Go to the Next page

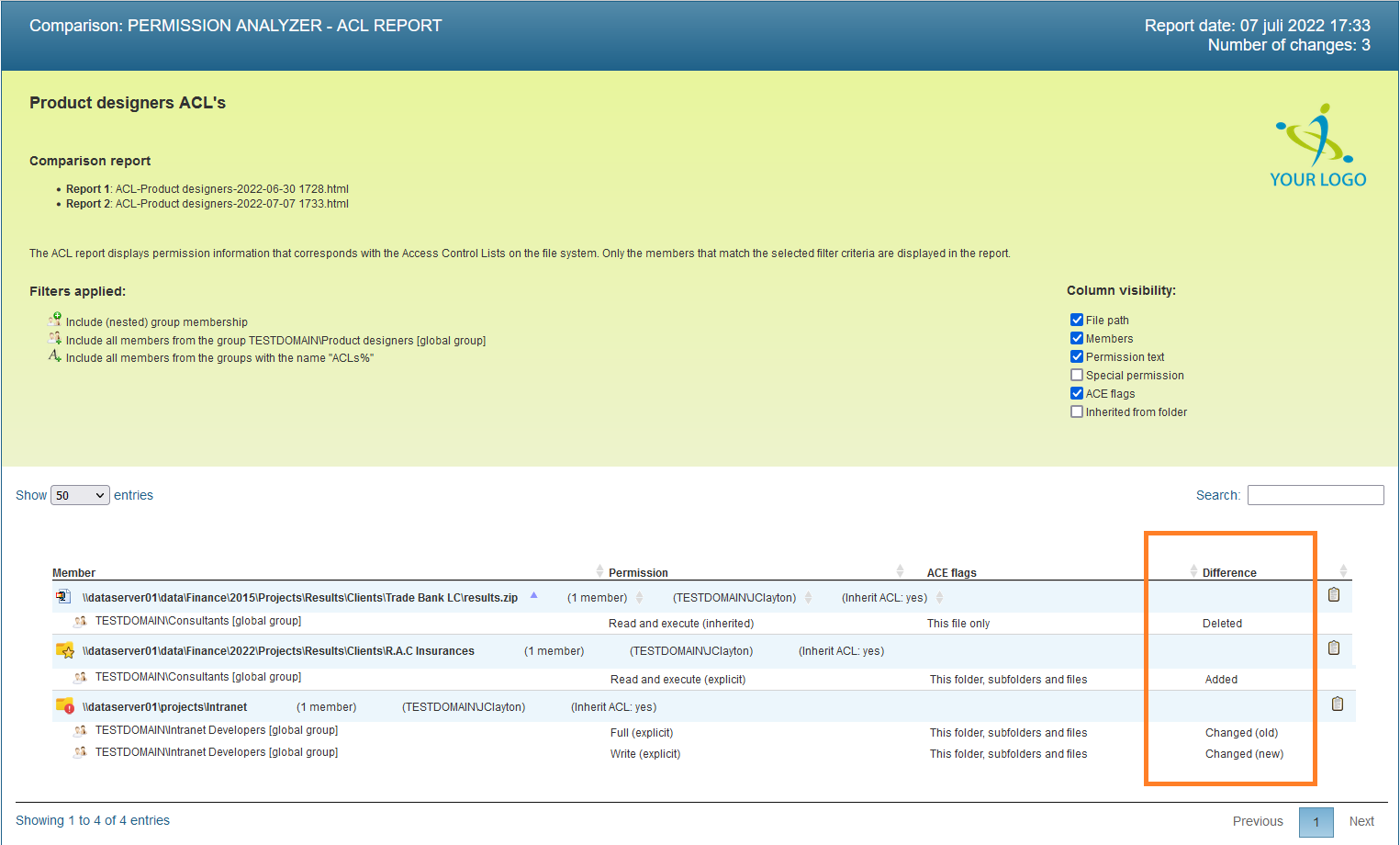(x=1361, y=821)
